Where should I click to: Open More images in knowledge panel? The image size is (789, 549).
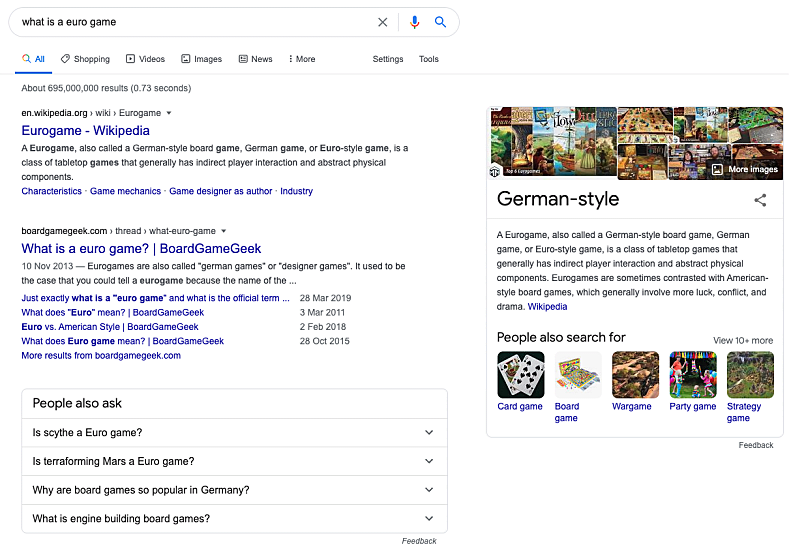745,170
